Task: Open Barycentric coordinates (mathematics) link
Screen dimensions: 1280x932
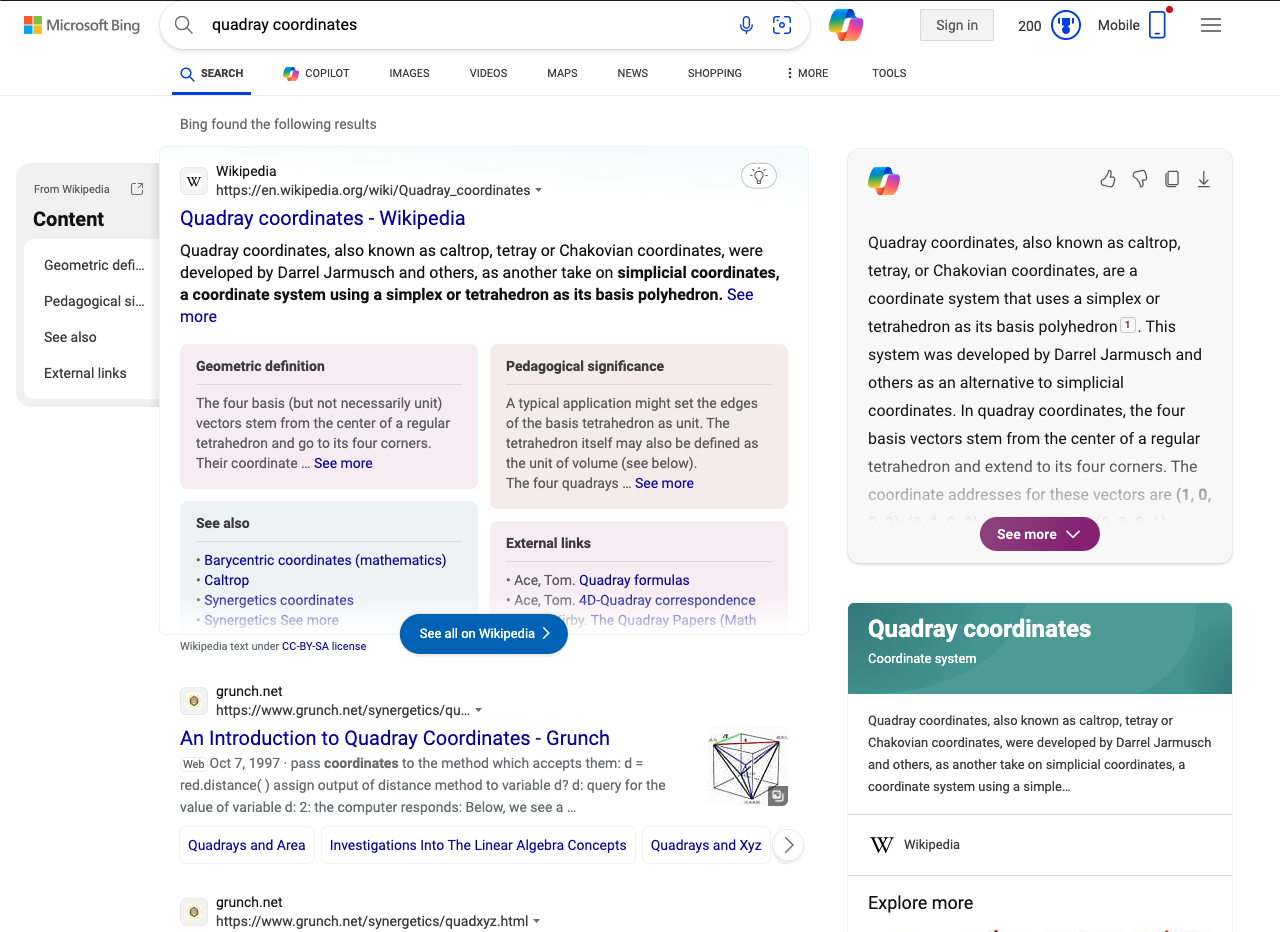Action: 325,560
